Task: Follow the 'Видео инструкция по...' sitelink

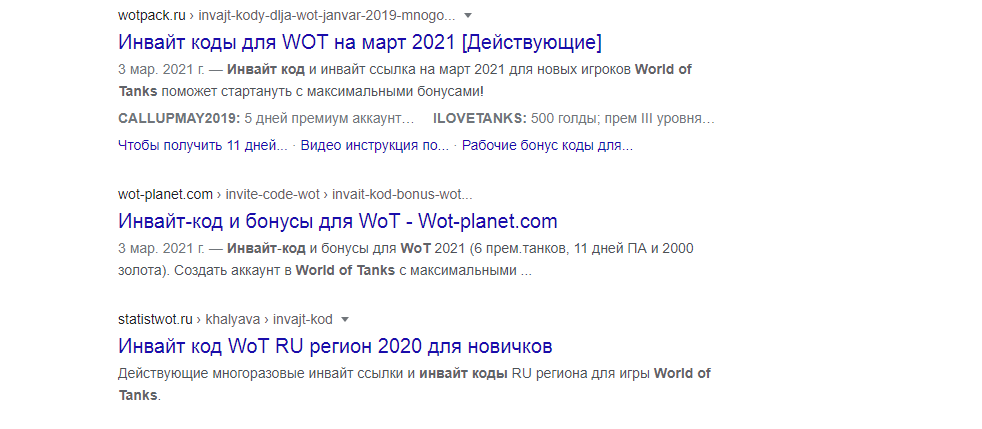Action: (x=375, y=145)
